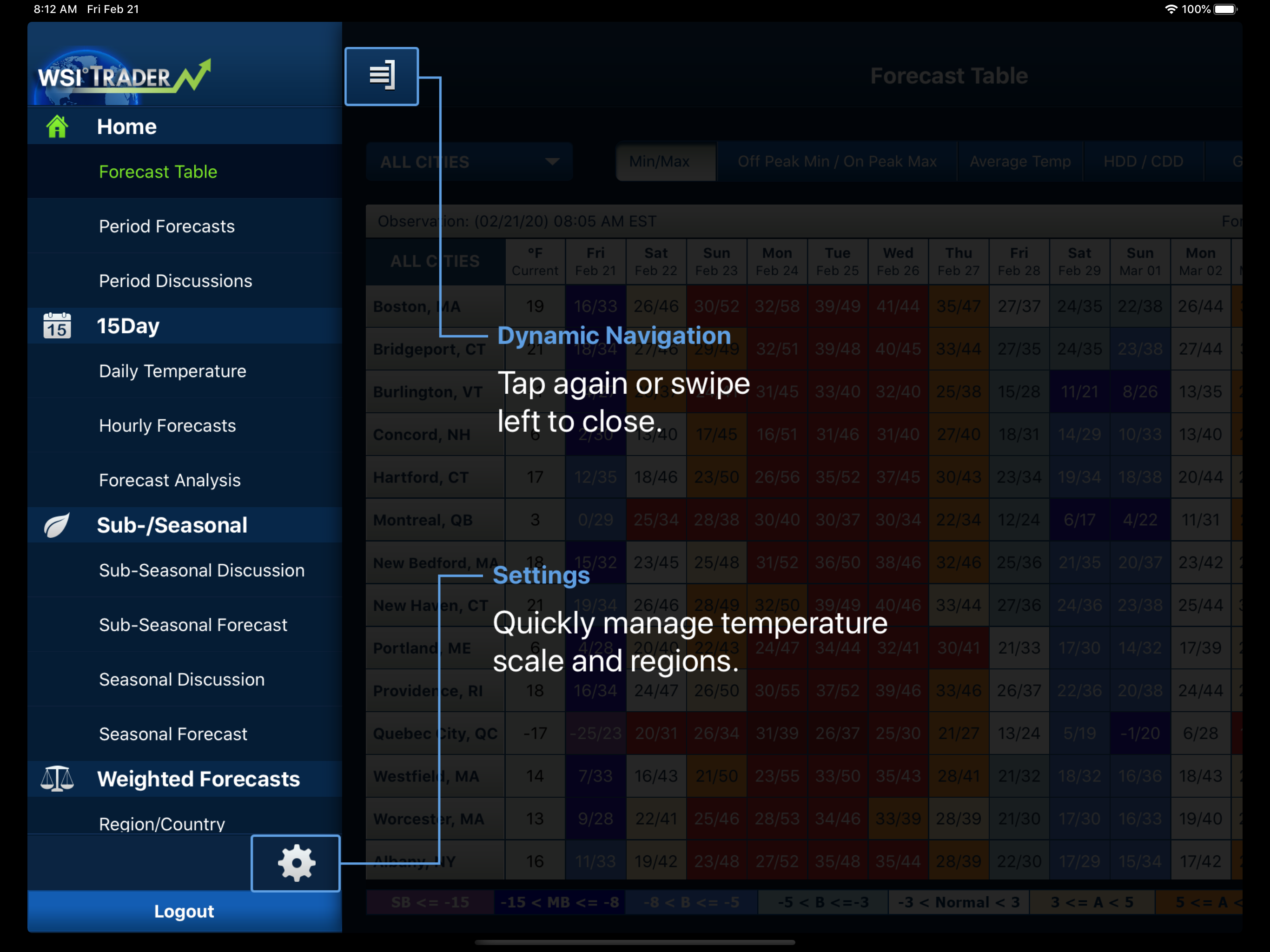Screen dimensions: 1270x952
Task: Tap the Wed Feb 26 column header
Action: point(898,262)
